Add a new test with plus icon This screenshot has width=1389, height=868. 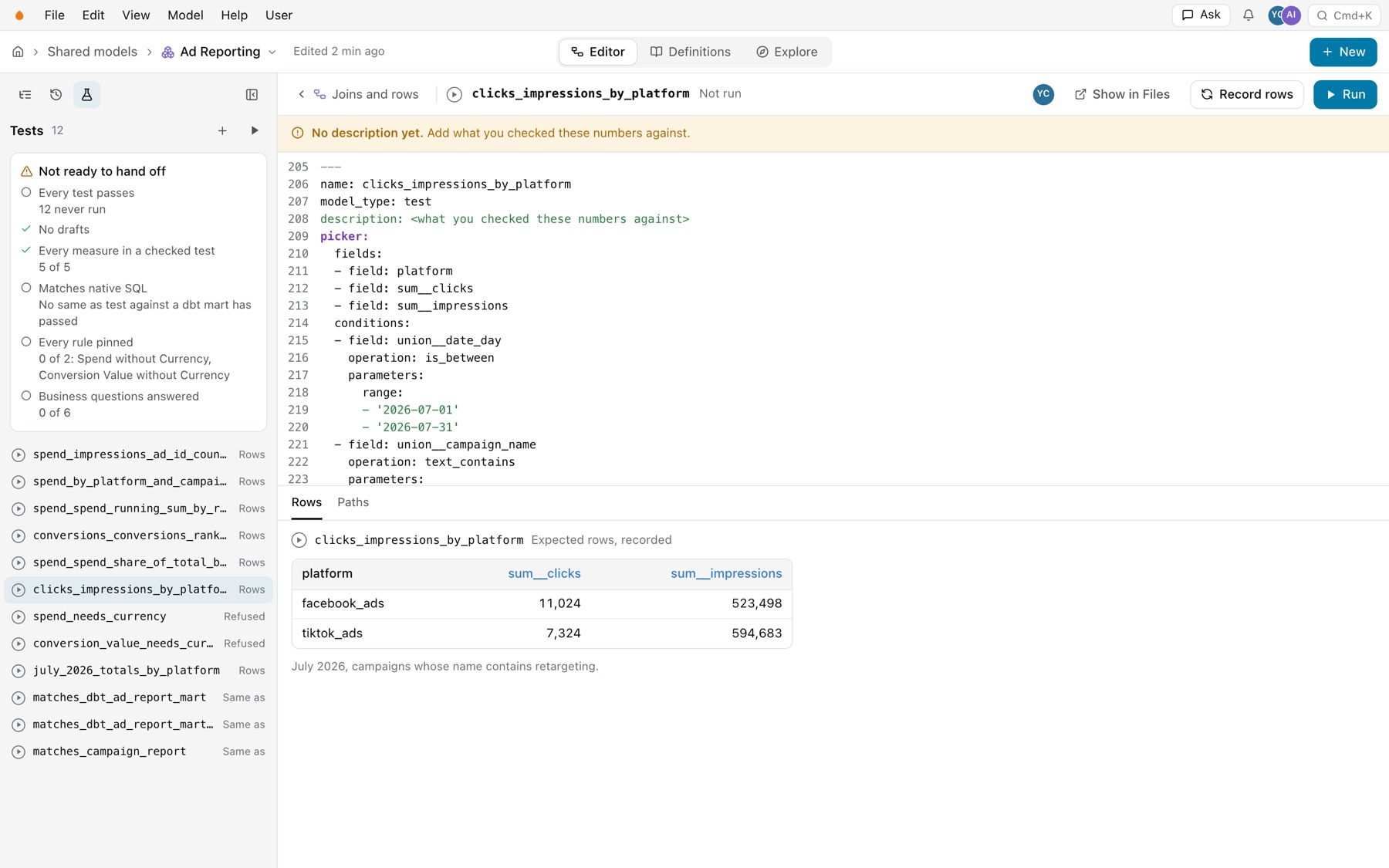coord(222,130)
